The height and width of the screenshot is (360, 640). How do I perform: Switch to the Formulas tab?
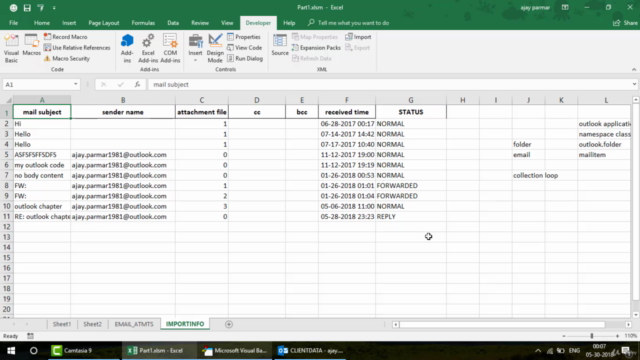(x=143, y=23)
